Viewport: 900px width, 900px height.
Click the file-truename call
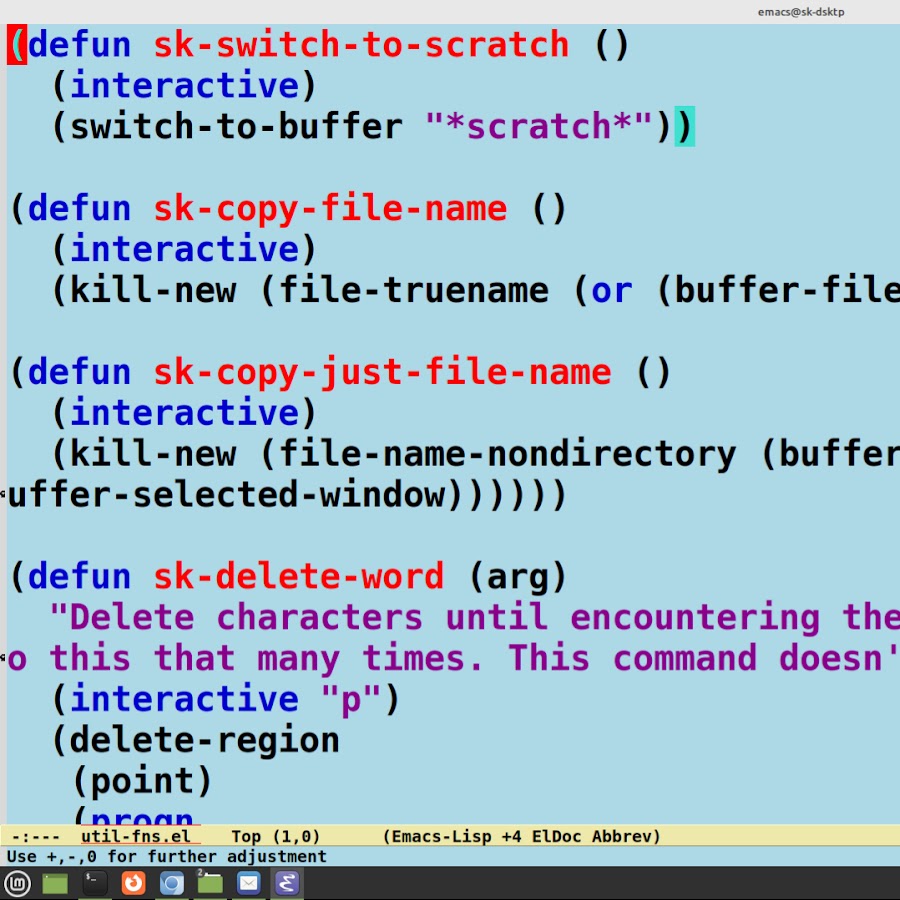pyautogui.click(x=413, y=290)
